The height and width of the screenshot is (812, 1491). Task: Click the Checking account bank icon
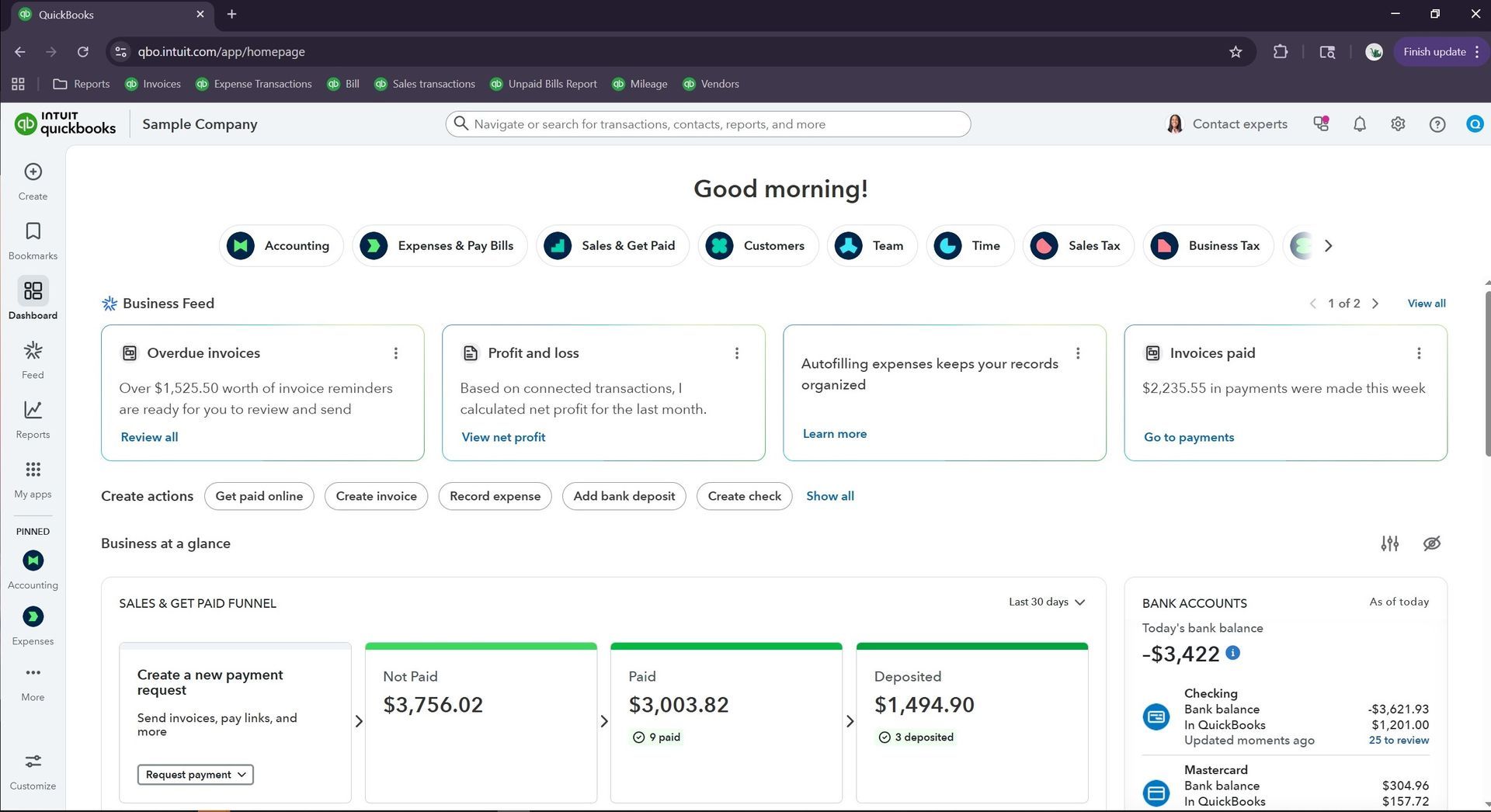(x=1156, y=717)
